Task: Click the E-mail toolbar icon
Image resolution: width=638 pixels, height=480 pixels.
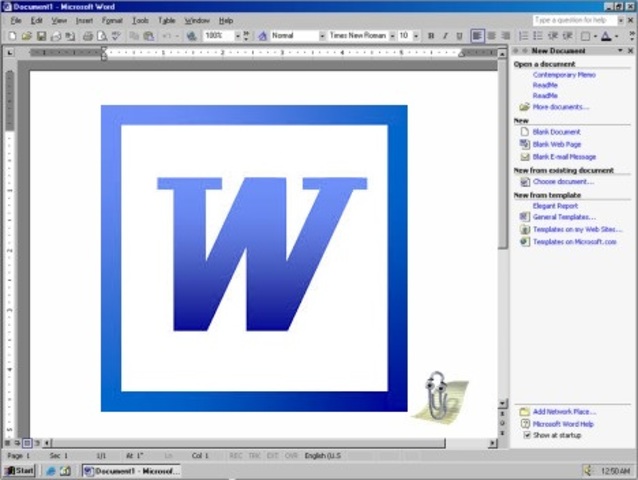Action: [x=56, y=36]
